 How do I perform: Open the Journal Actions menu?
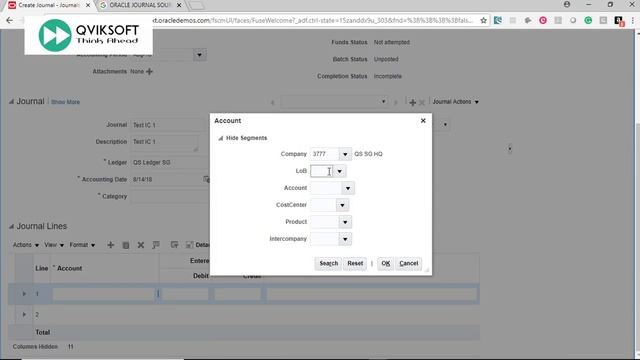coord(455,102)
